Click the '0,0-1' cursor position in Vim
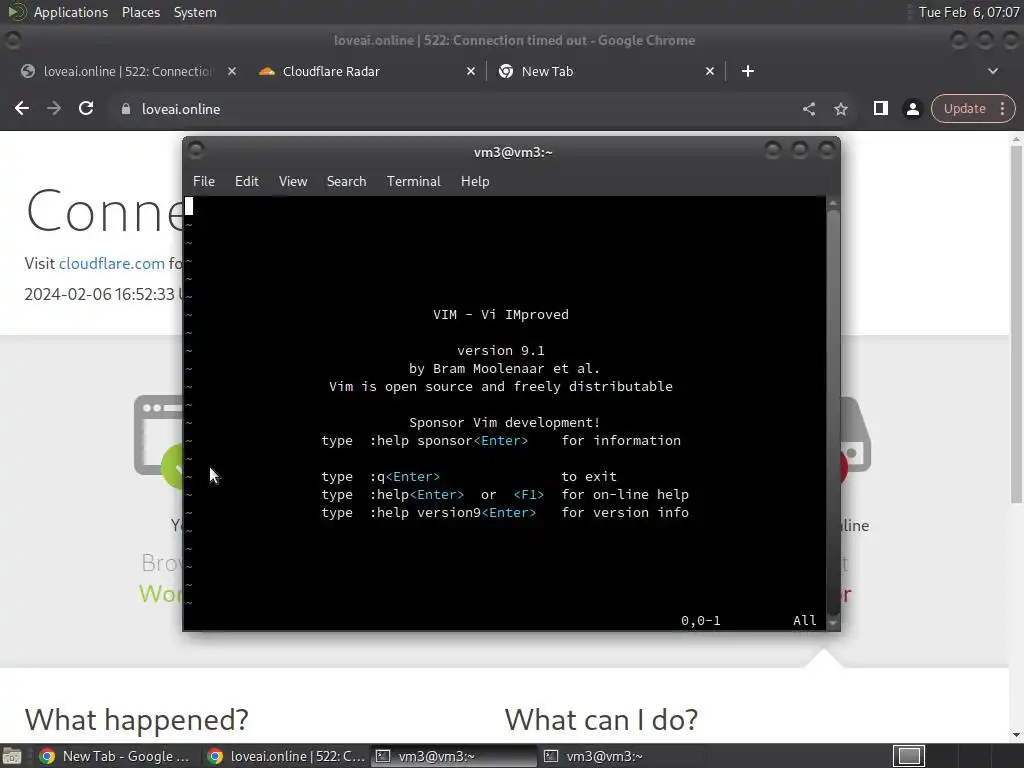The image size is (1024, 768). pos(701,620)
